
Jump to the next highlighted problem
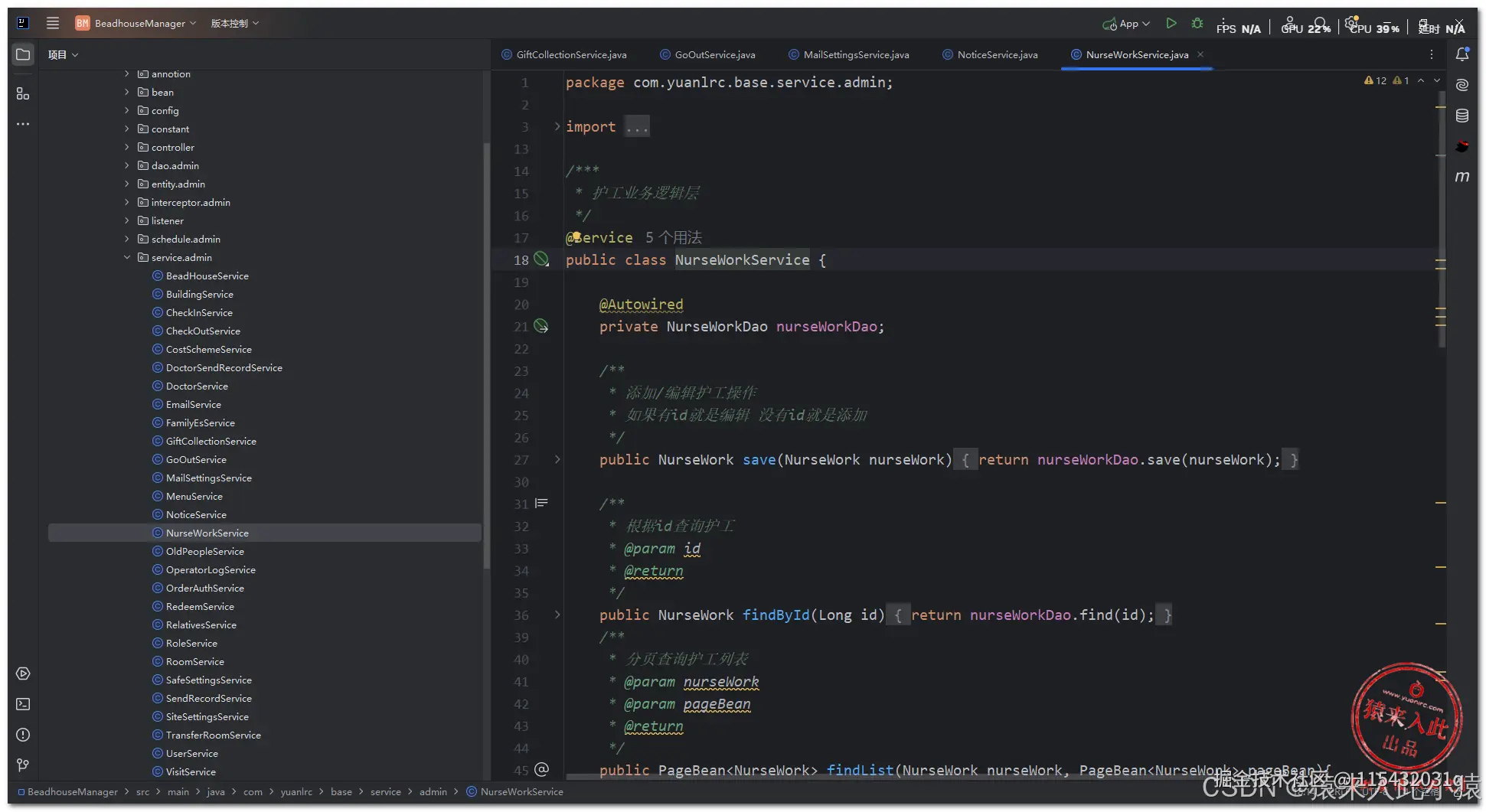coord(1437,80)
